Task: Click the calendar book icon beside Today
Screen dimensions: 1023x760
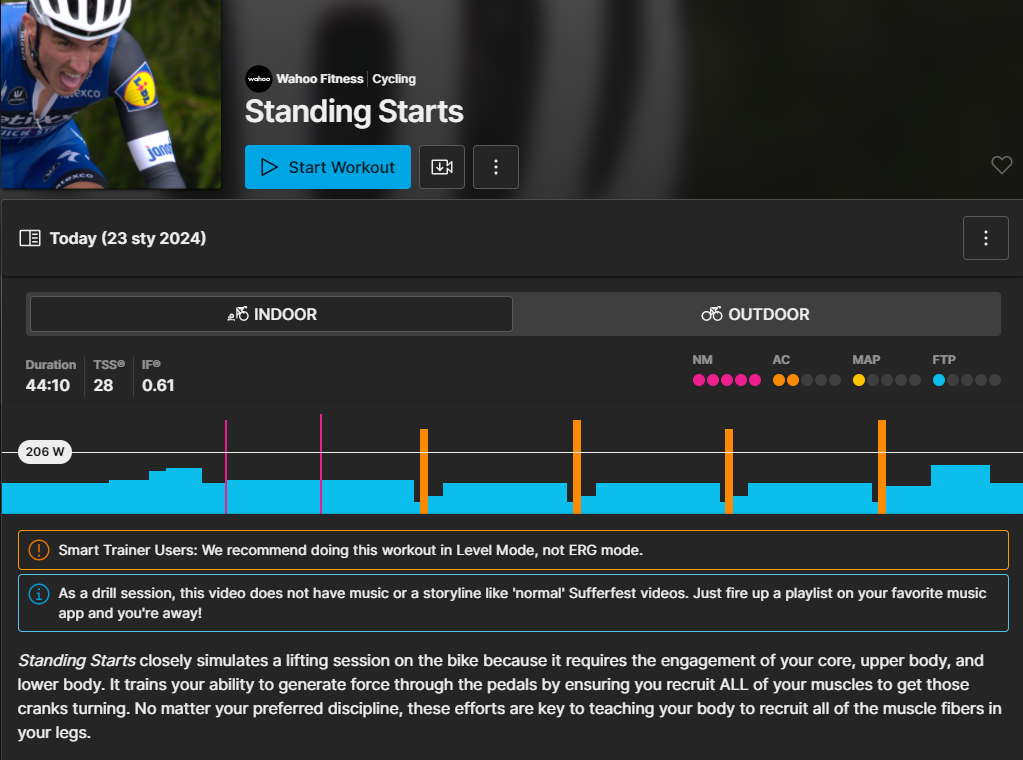Action: pyautogui.click(x=30, y=238)
